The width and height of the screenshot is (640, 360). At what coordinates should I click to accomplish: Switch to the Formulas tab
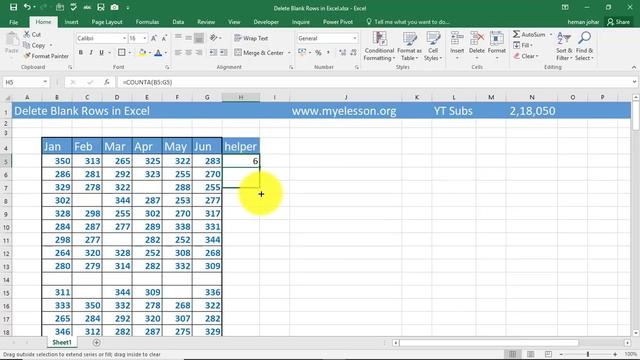(147, 22)
